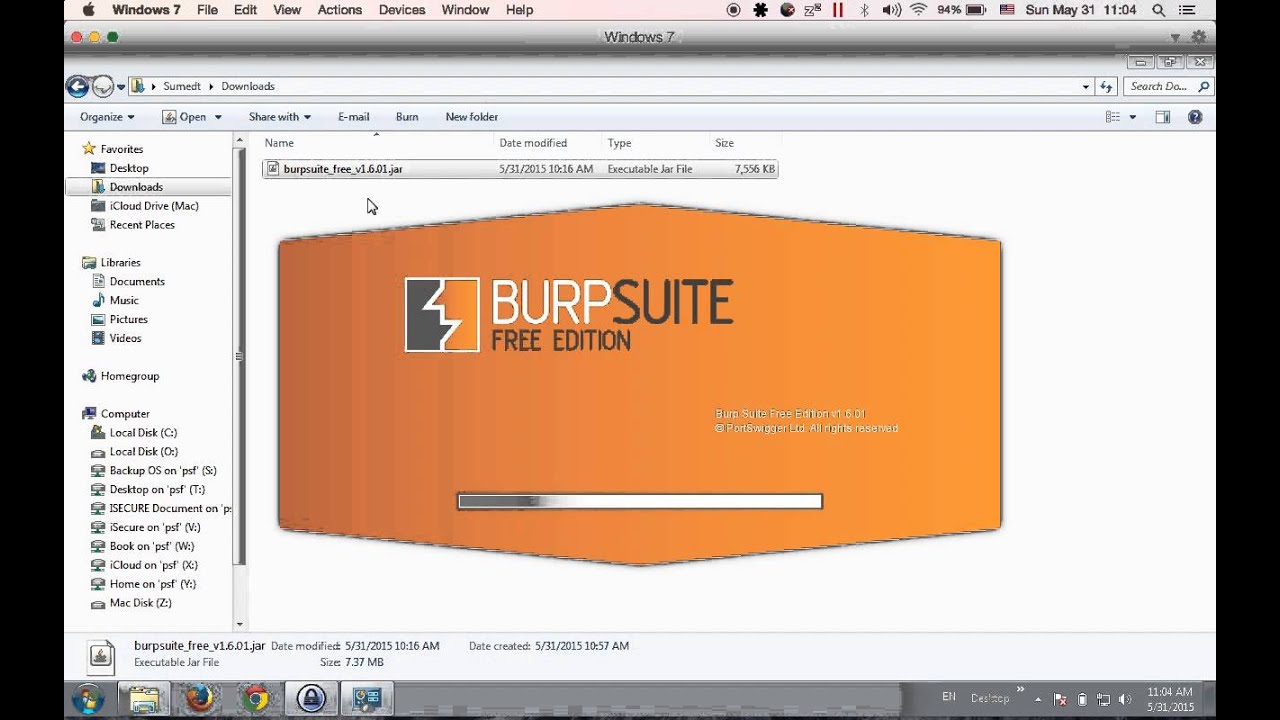Click inside the Search Downloads box
Screen dimensions: 1280x720
1160,87
